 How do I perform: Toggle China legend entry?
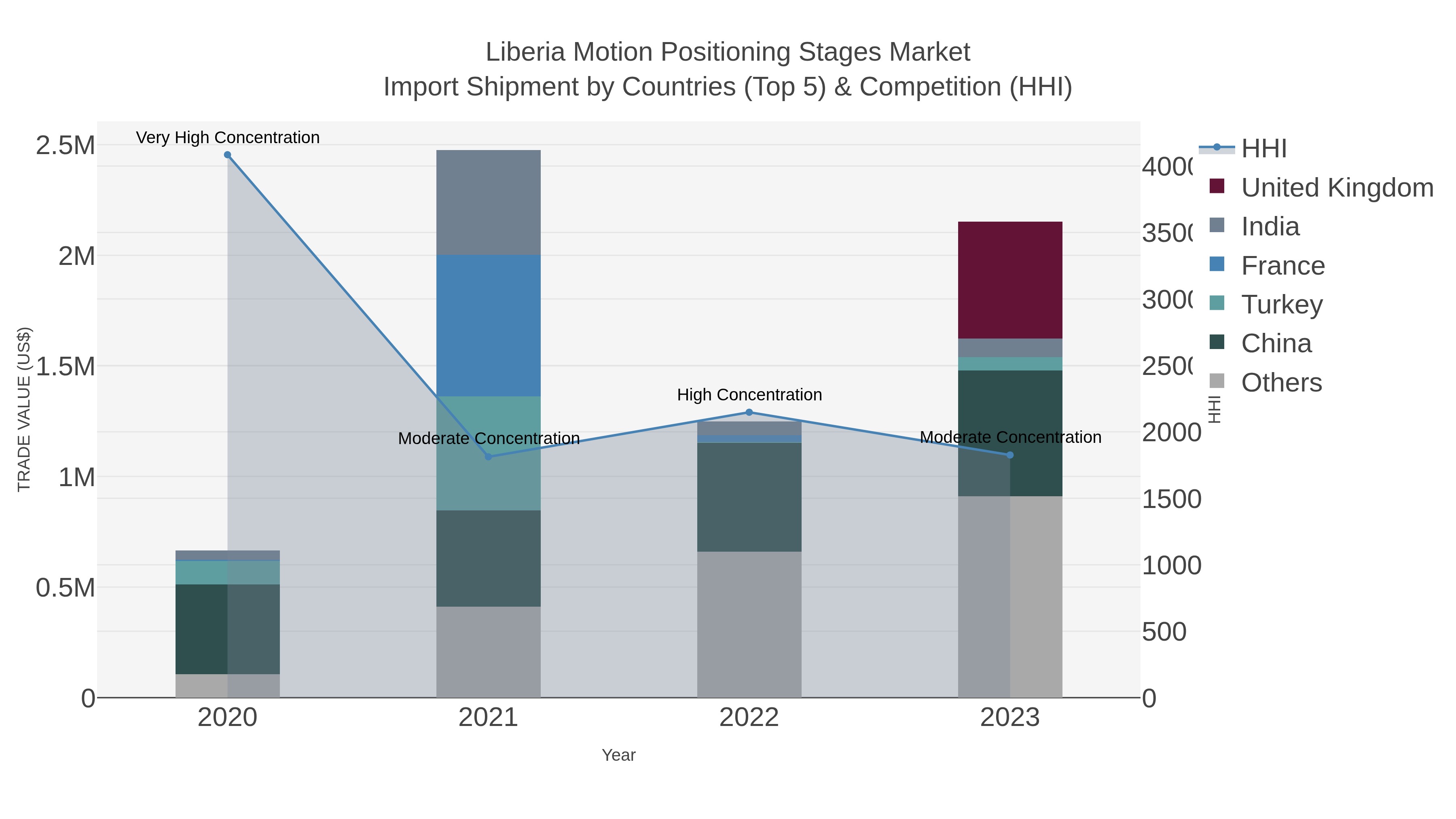pos(1260,344)
